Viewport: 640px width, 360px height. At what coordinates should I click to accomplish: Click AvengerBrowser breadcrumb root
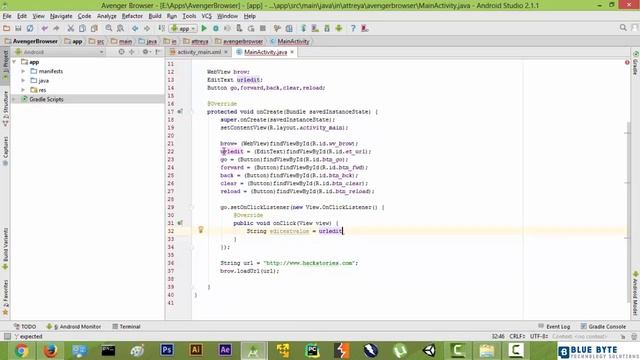tap(31, 41)
